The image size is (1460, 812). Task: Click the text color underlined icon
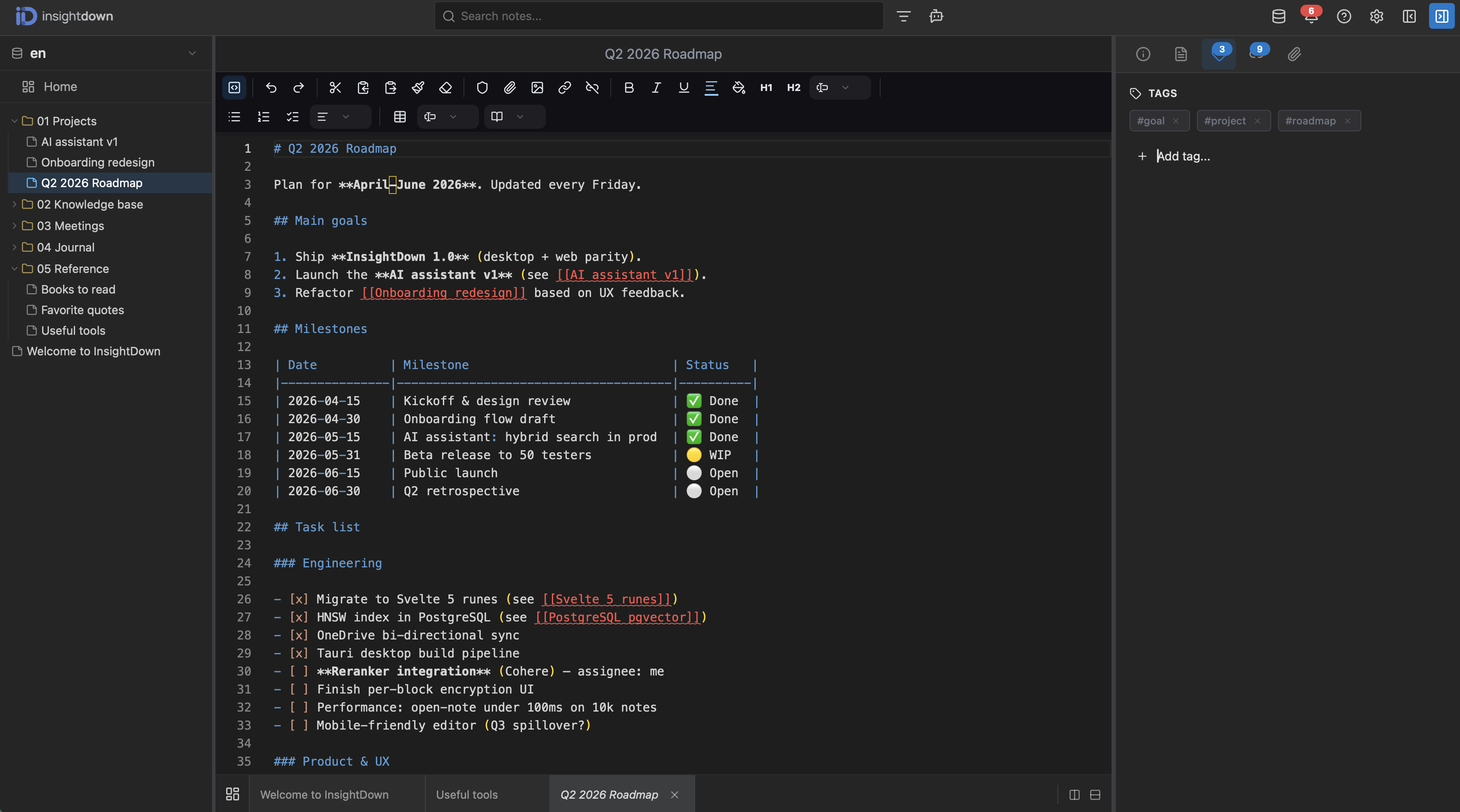pos(711,87)
